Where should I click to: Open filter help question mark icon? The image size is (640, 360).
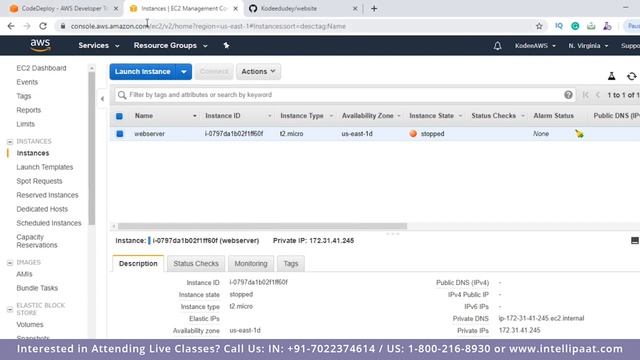(x=568, y=95)
